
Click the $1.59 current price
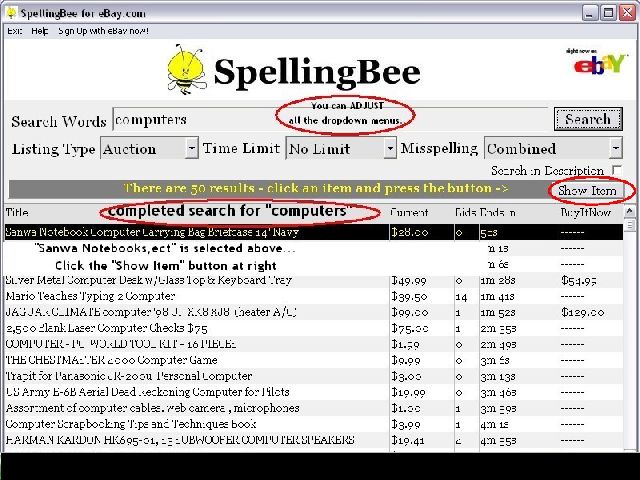pos(406,344)
